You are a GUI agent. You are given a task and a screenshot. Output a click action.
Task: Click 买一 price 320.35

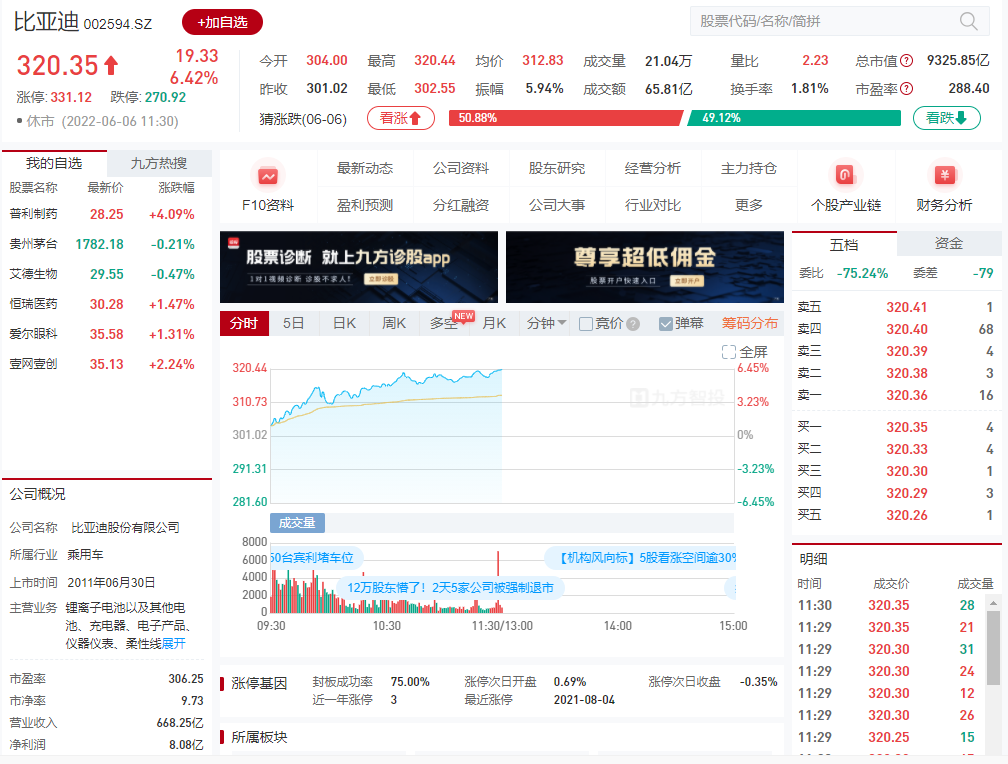pos(906,428)
